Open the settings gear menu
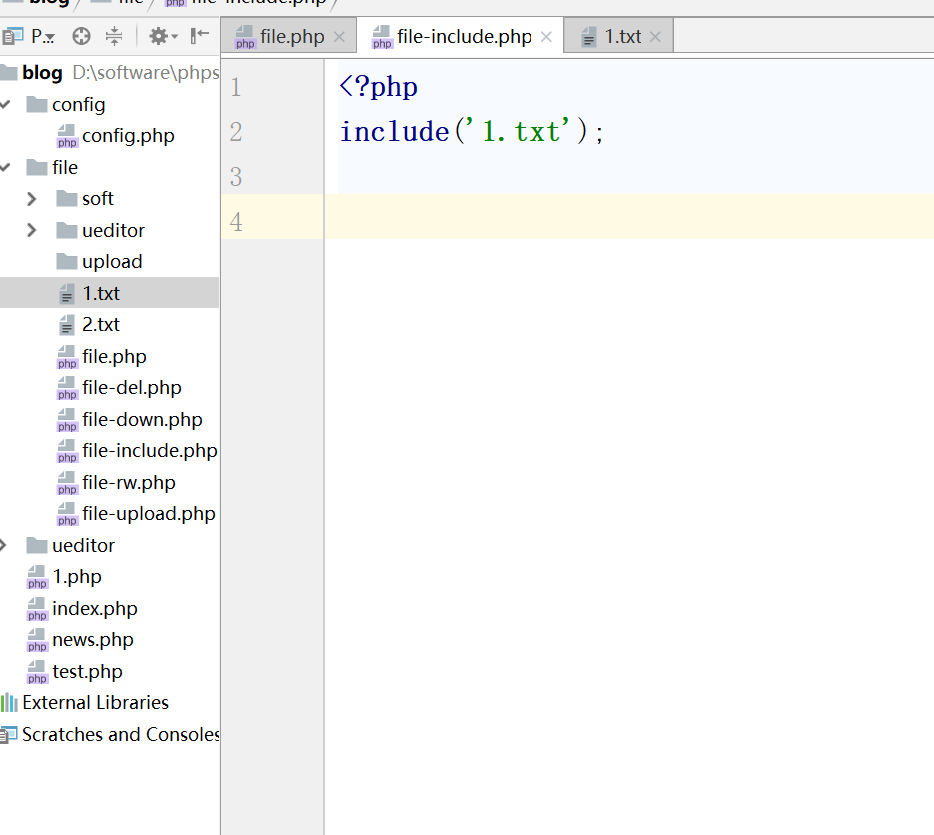Image resolution: width=934 pixels, height=835 pixels. coord(163,37)
